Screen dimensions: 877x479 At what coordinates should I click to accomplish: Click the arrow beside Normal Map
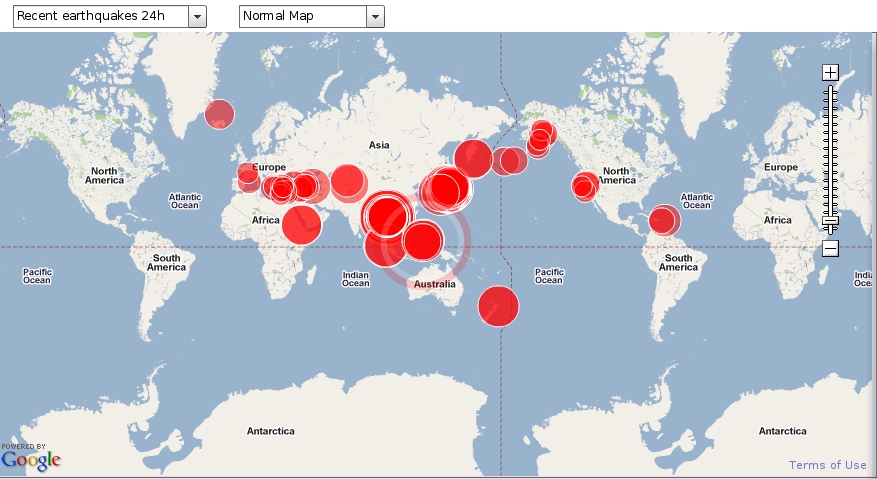coord(375,16)
